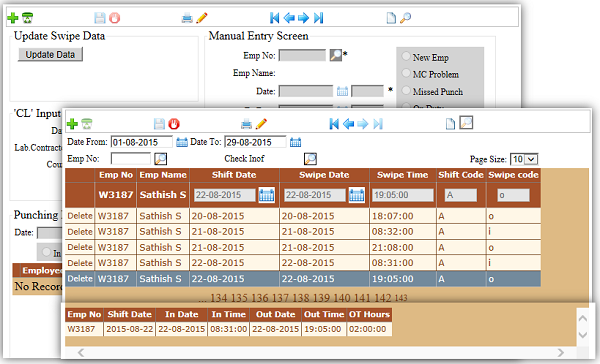Click recycle delete icon in back window toolbar
The width and height of the screenshot is (600, 364).
pyautogui.click(x=27, y=18)
